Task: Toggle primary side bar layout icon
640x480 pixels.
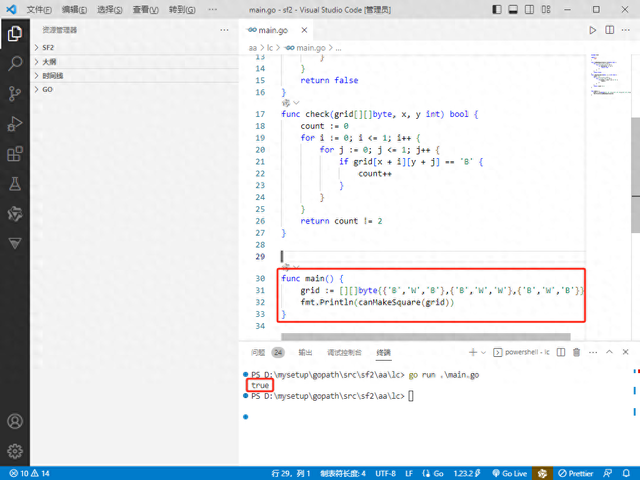Action: (x=497, y=9)
